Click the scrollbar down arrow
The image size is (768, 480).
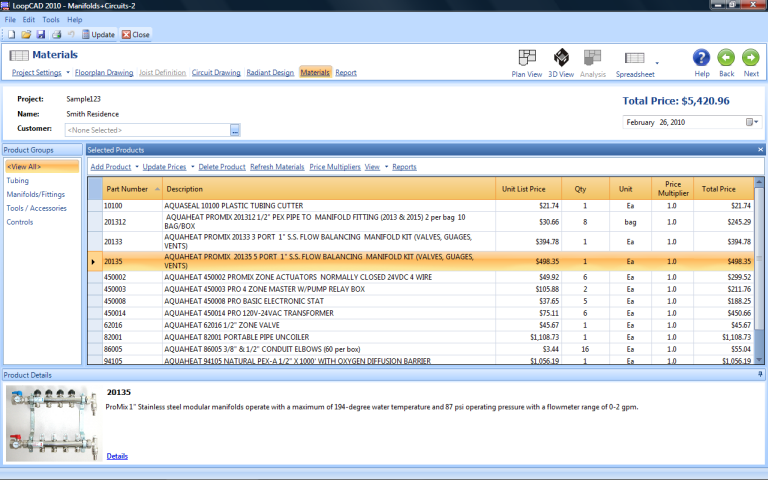point(759,360)
